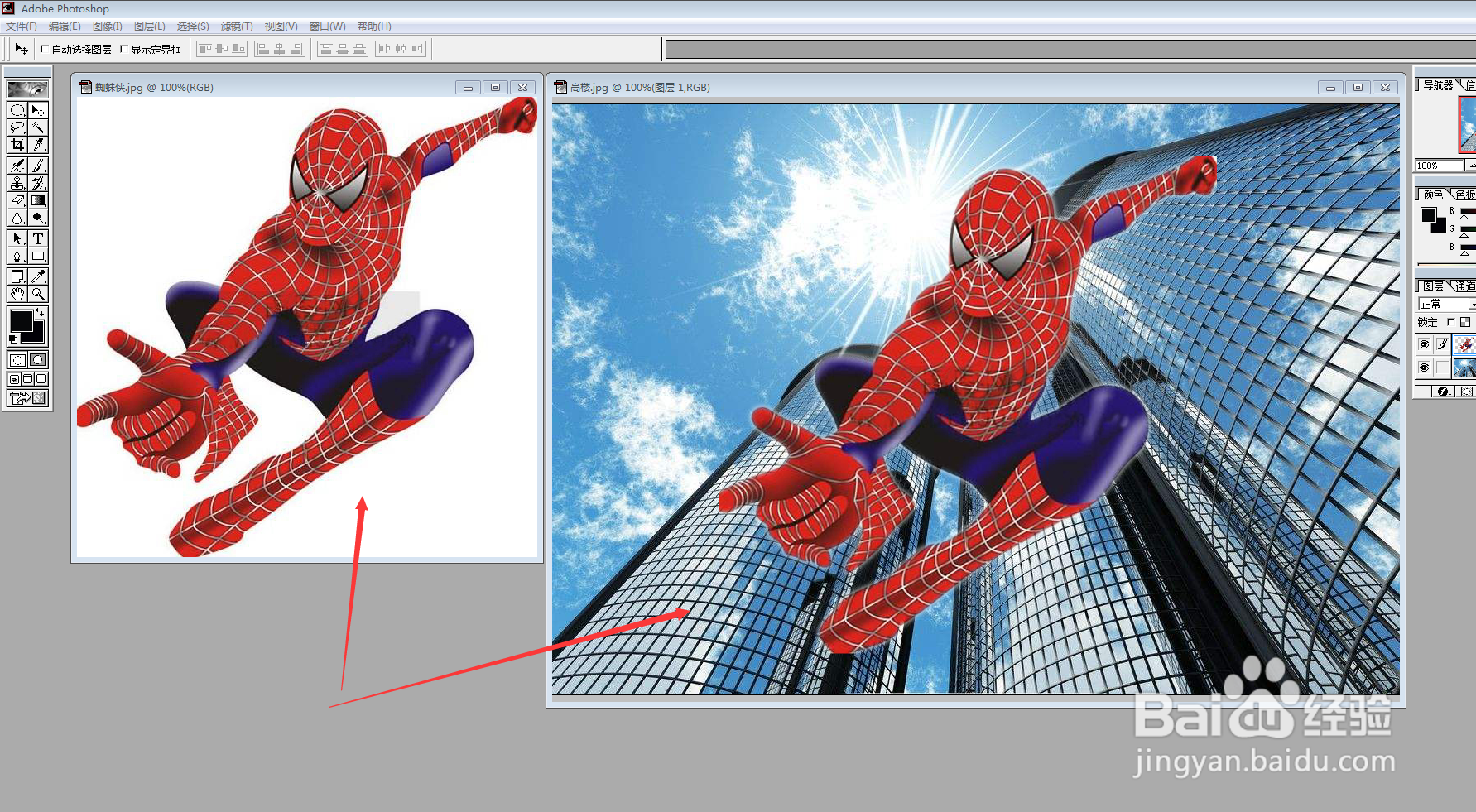The image size is (1476, 812).
Task: Open the 帮助(H) menu
Action: 374,26
